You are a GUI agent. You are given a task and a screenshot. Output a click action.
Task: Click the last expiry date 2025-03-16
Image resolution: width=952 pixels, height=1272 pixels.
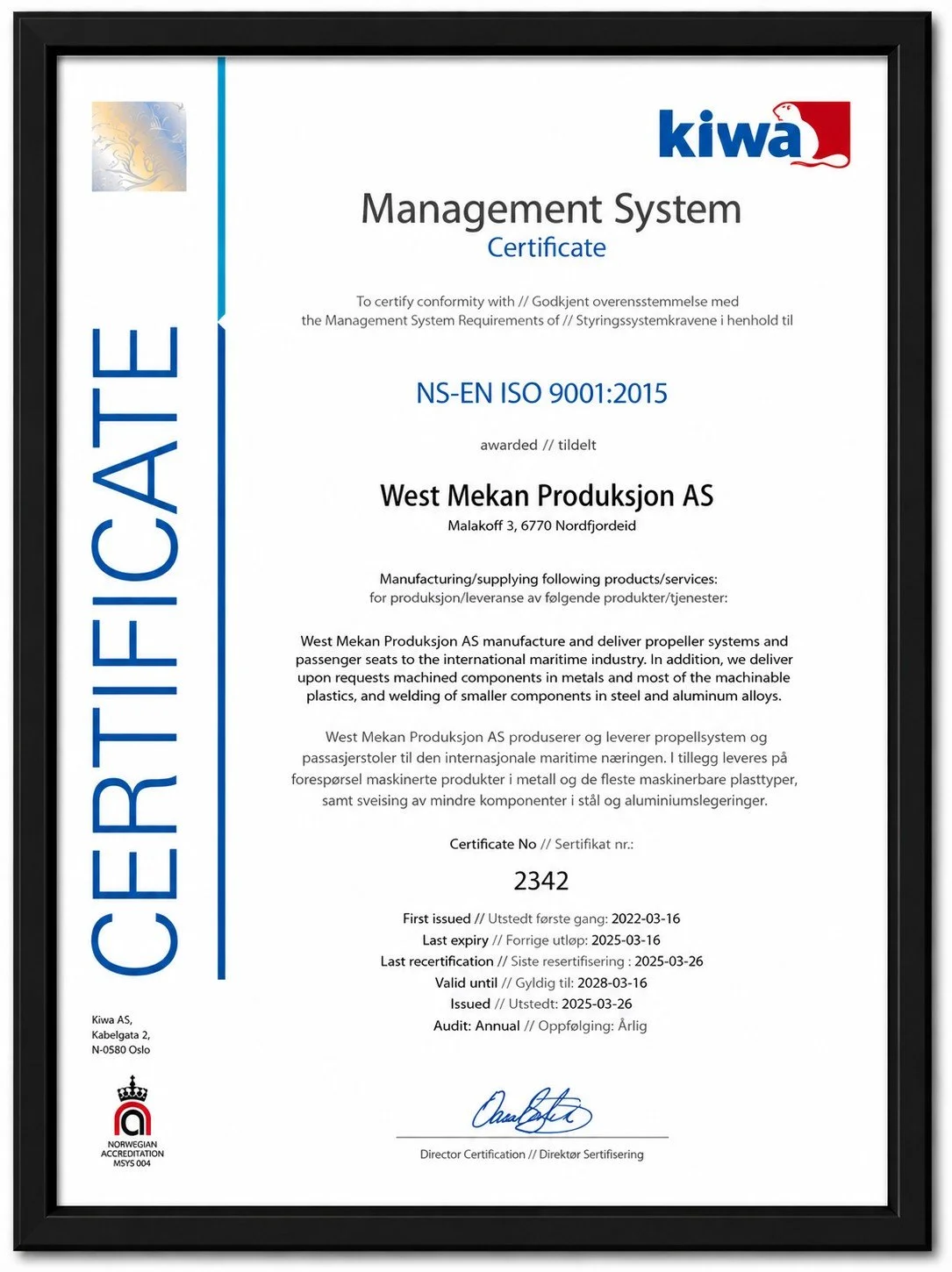click(x=626, y=940)
